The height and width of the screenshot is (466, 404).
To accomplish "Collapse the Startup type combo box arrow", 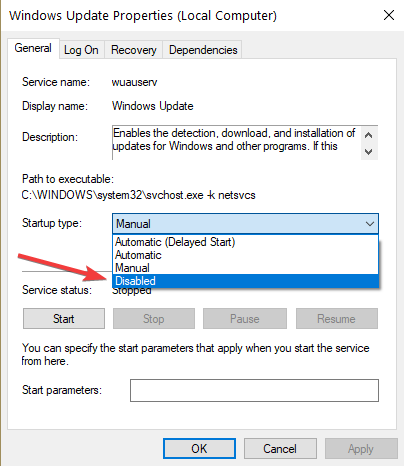I will pos(370,224).
